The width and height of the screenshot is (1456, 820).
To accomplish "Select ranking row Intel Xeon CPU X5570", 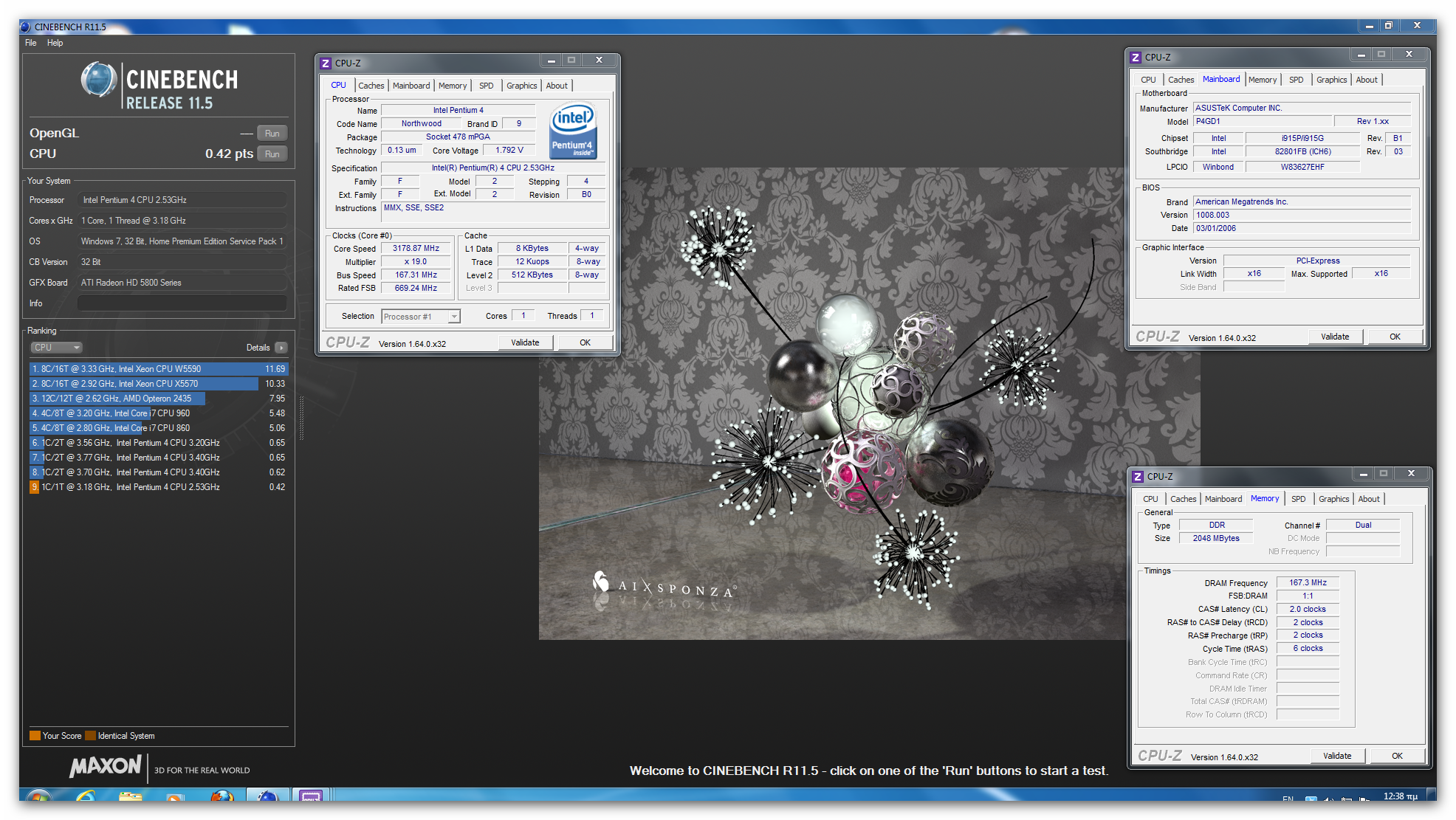I will 159,384.
